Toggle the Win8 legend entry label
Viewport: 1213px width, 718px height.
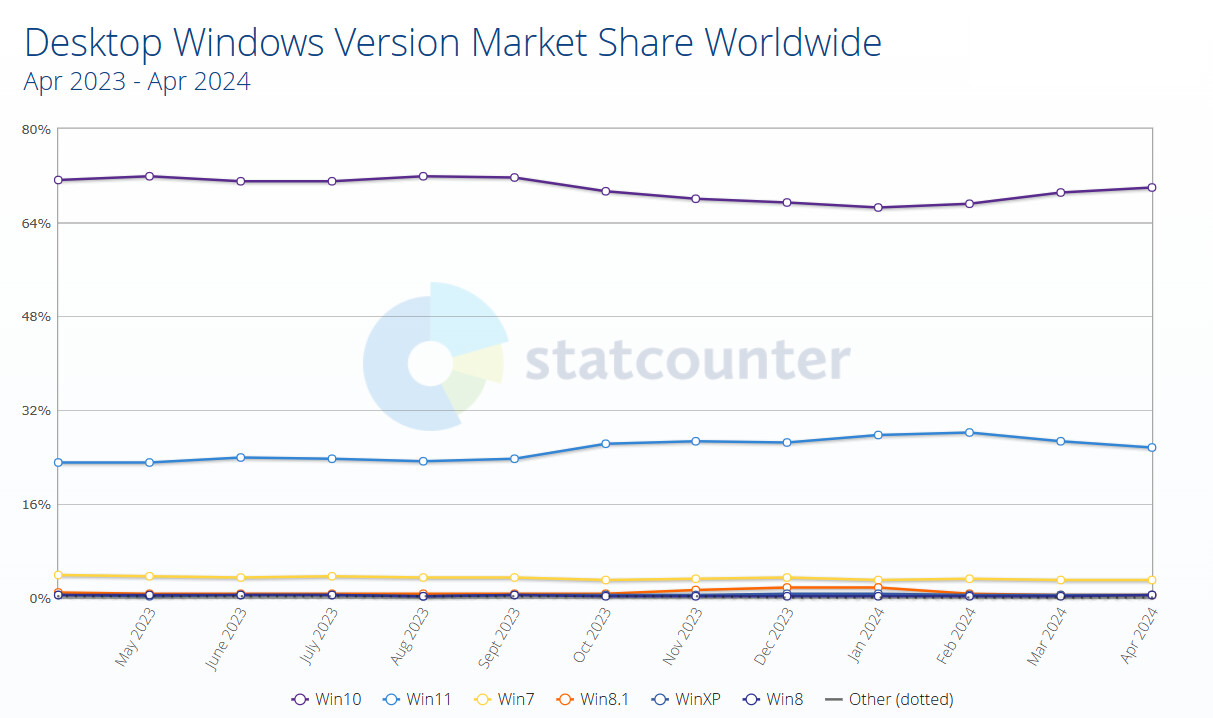784,700
